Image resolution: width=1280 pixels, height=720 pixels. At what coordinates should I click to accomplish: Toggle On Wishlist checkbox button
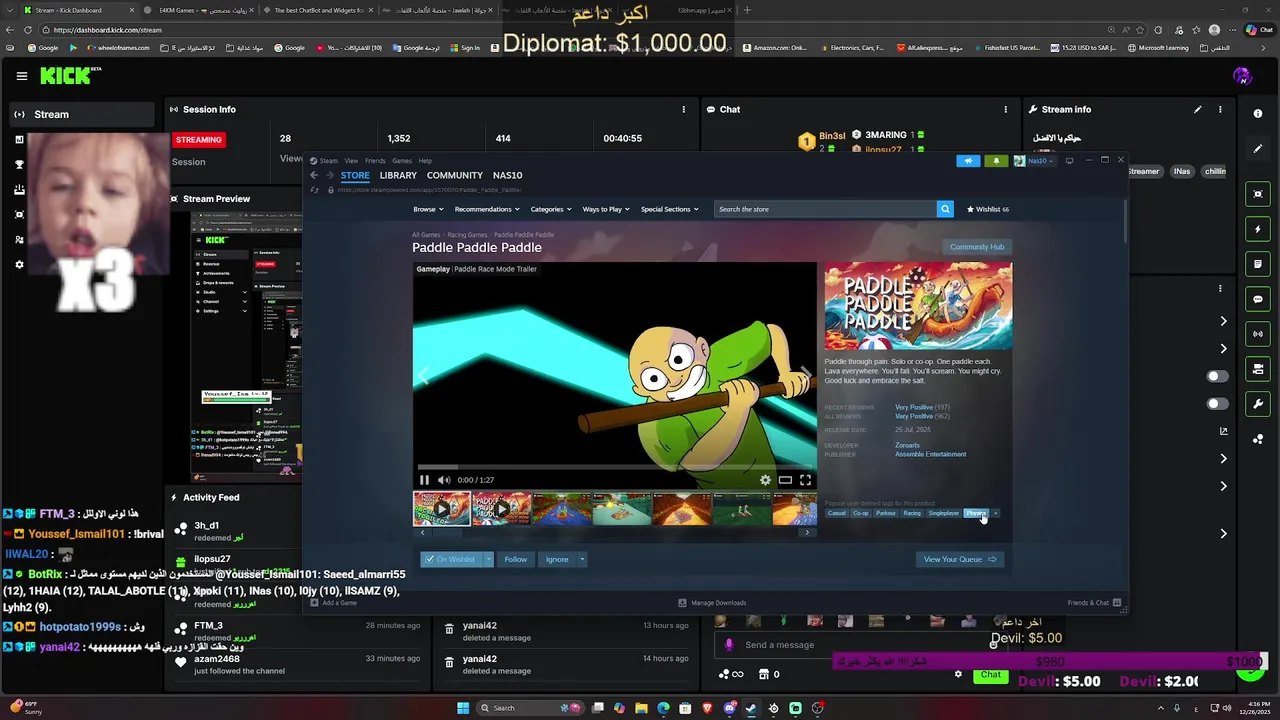click(450, 559)
